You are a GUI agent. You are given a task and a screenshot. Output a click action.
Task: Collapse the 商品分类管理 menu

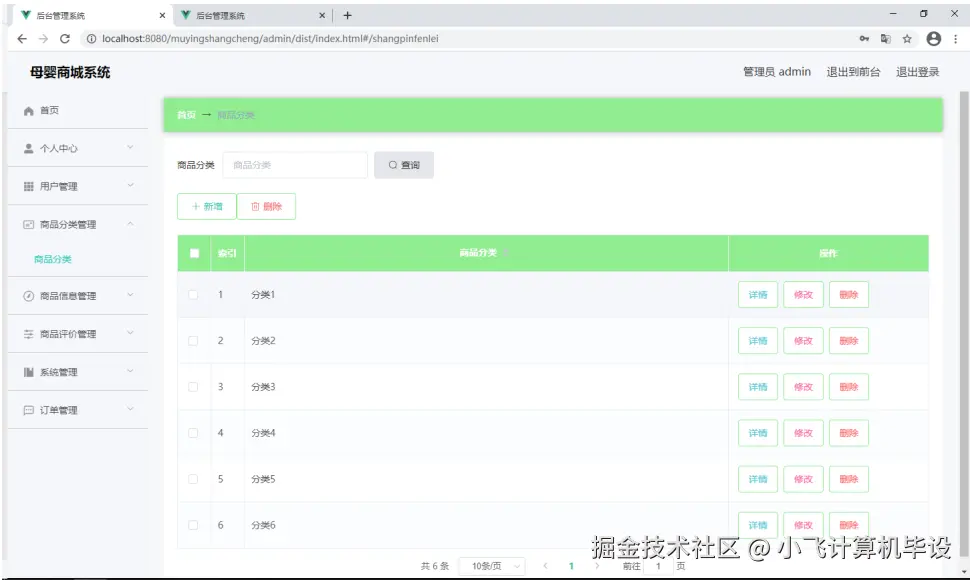(78, 224)
